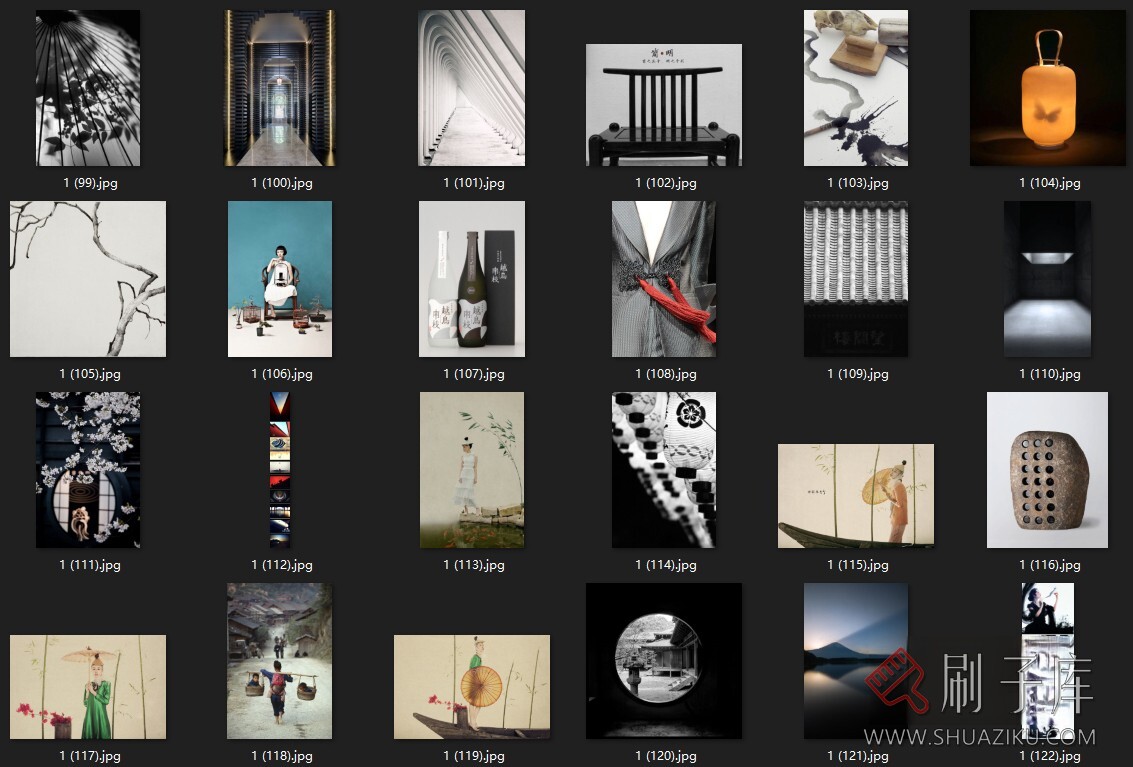Open the narrow collage strip 1 (112).jpg
This screenshot has height=767, width=1133.
point(280,470)
